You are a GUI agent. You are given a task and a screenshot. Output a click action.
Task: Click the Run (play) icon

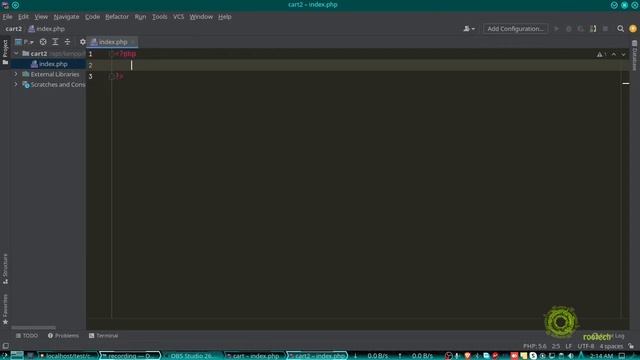(556, 29)
